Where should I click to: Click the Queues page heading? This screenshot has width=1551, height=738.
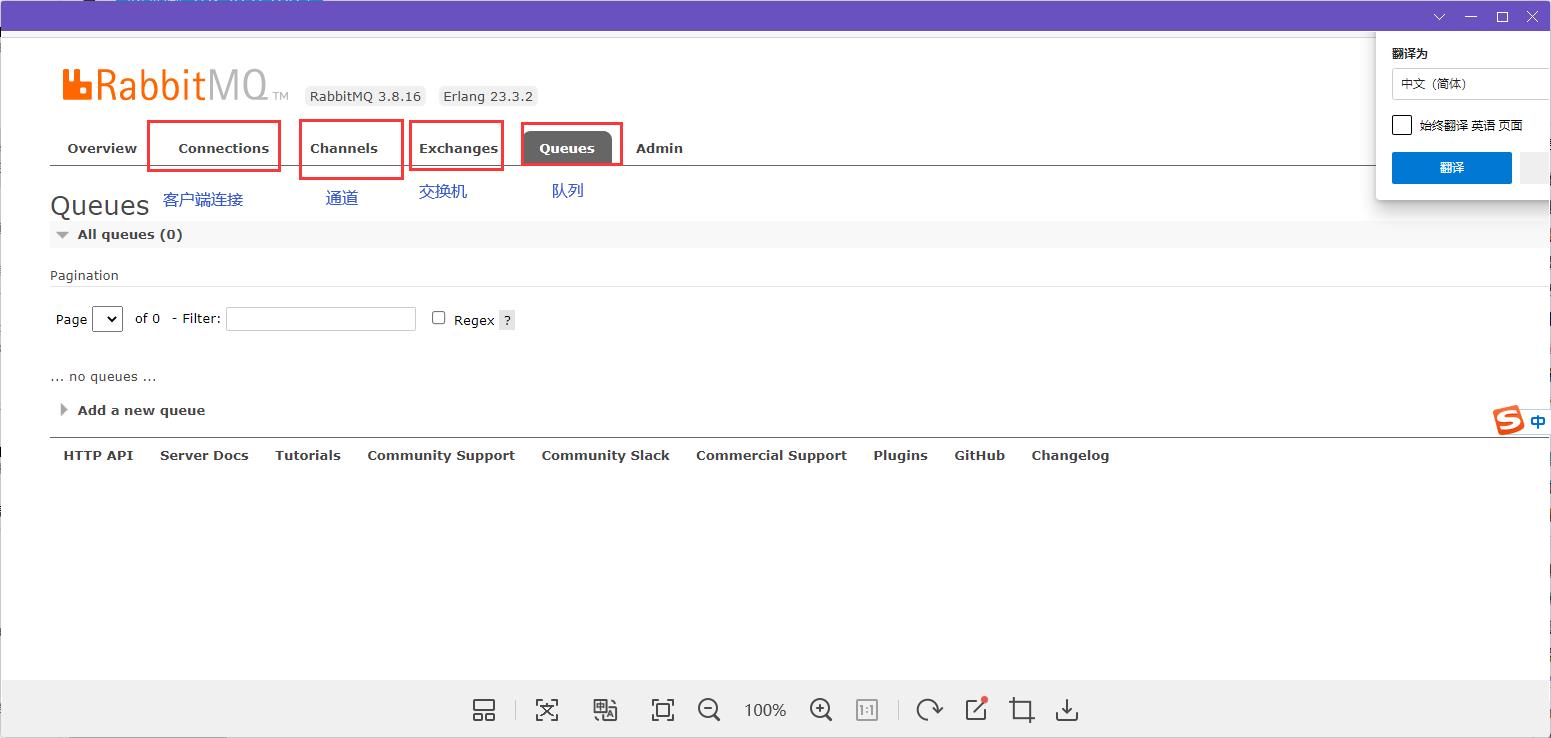coord(99,206)
